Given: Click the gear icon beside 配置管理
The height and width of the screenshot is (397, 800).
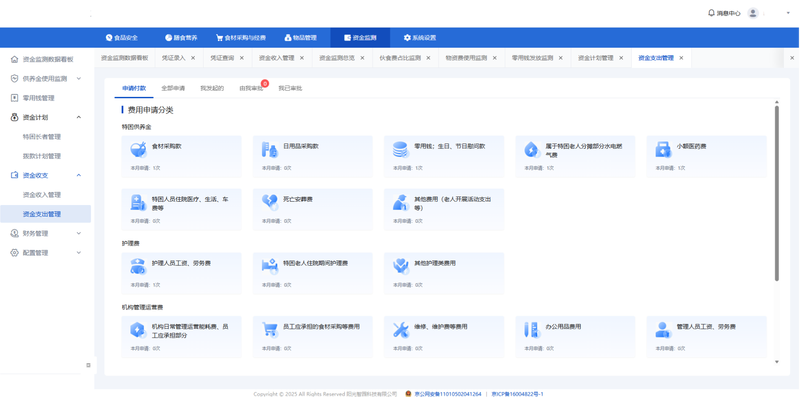Looking at the screenshot, I should coord(14,253).
